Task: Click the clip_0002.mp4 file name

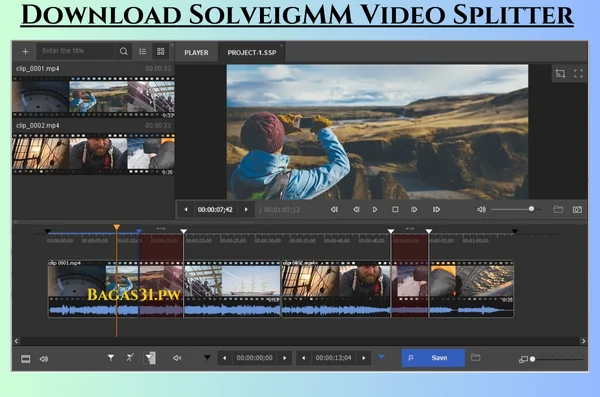Action: pos(38,126)
